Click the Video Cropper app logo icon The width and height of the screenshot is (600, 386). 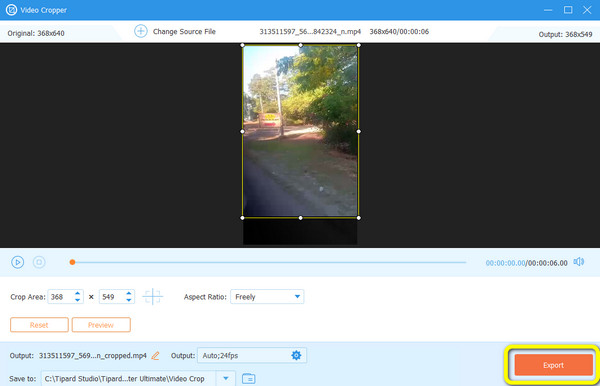point(11,10)
